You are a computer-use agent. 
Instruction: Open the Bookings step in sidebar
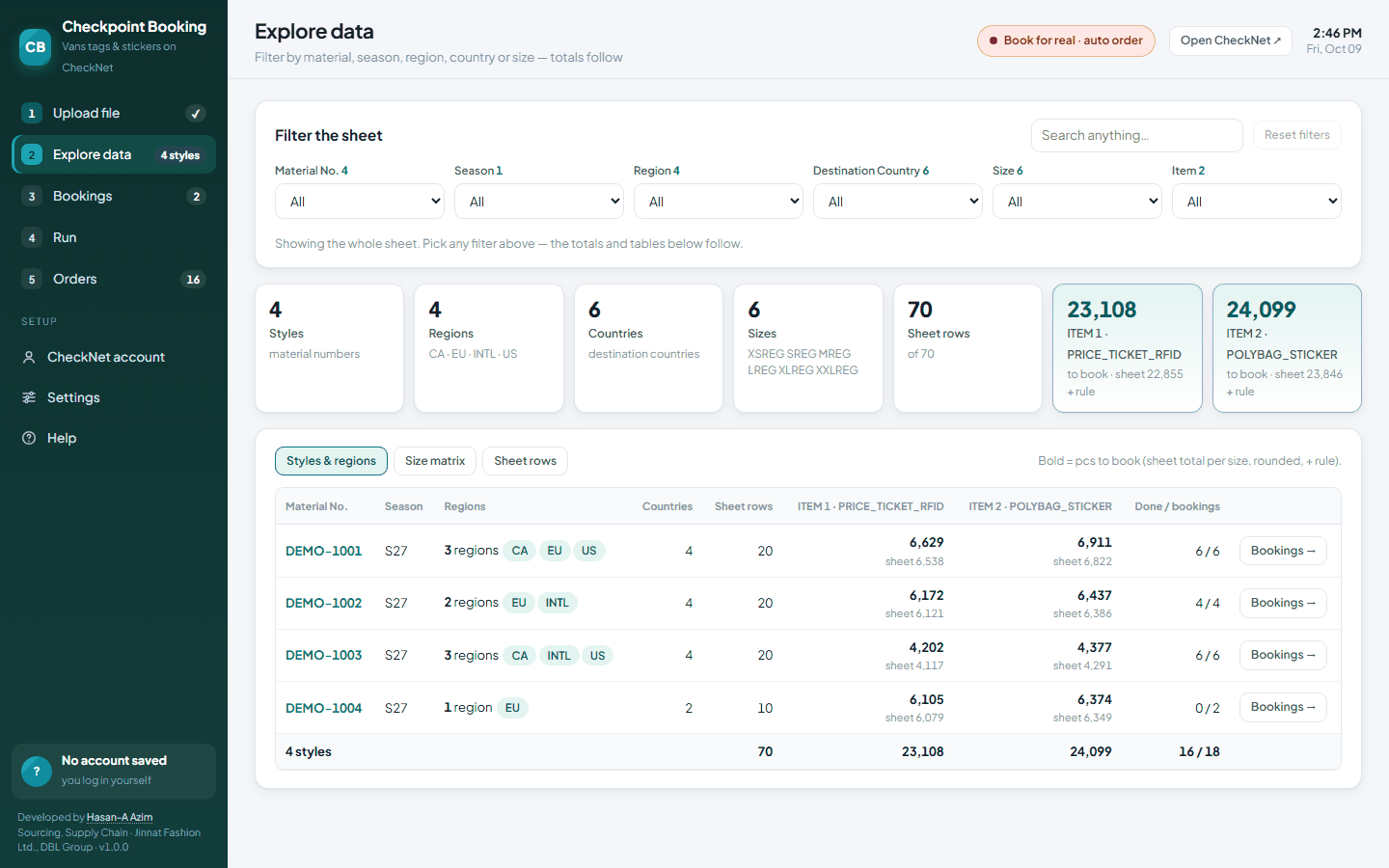(114, 197)
